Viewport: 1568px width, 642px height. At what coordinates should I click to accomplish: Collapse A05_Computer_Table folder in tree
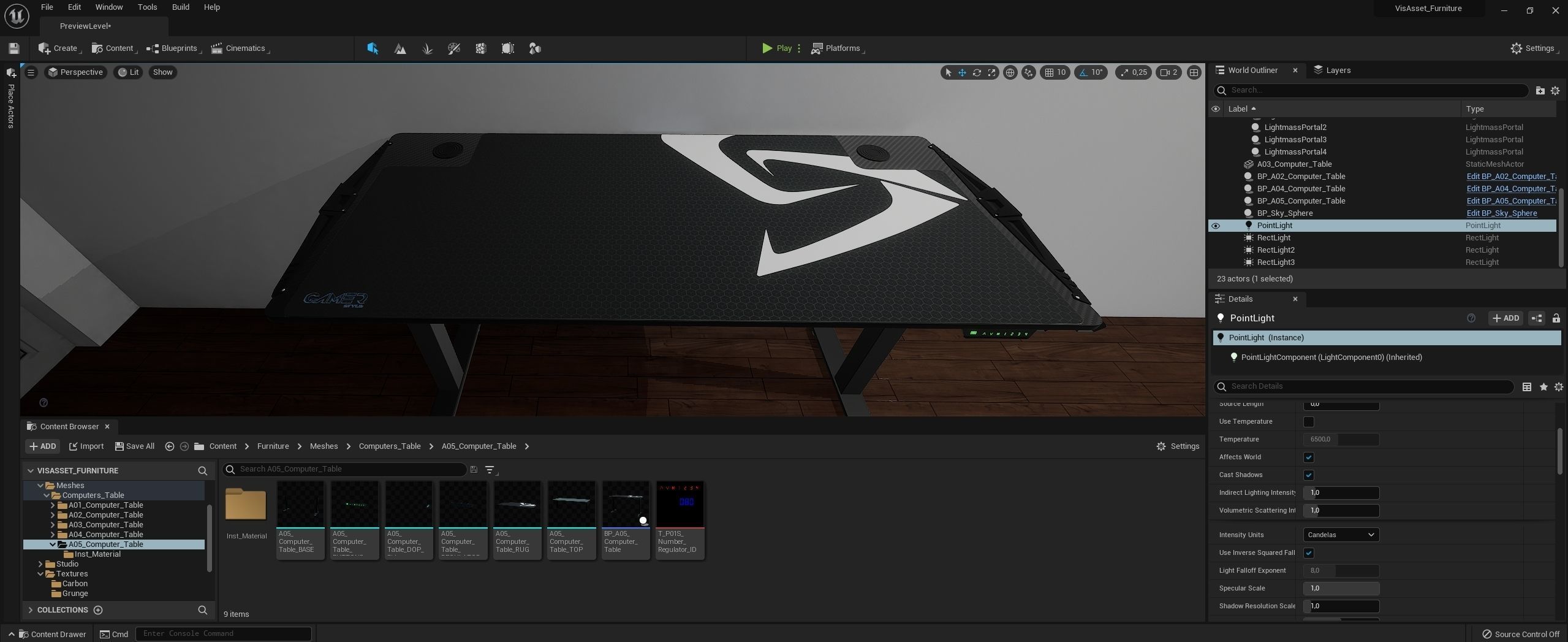[x=53, y=545]
